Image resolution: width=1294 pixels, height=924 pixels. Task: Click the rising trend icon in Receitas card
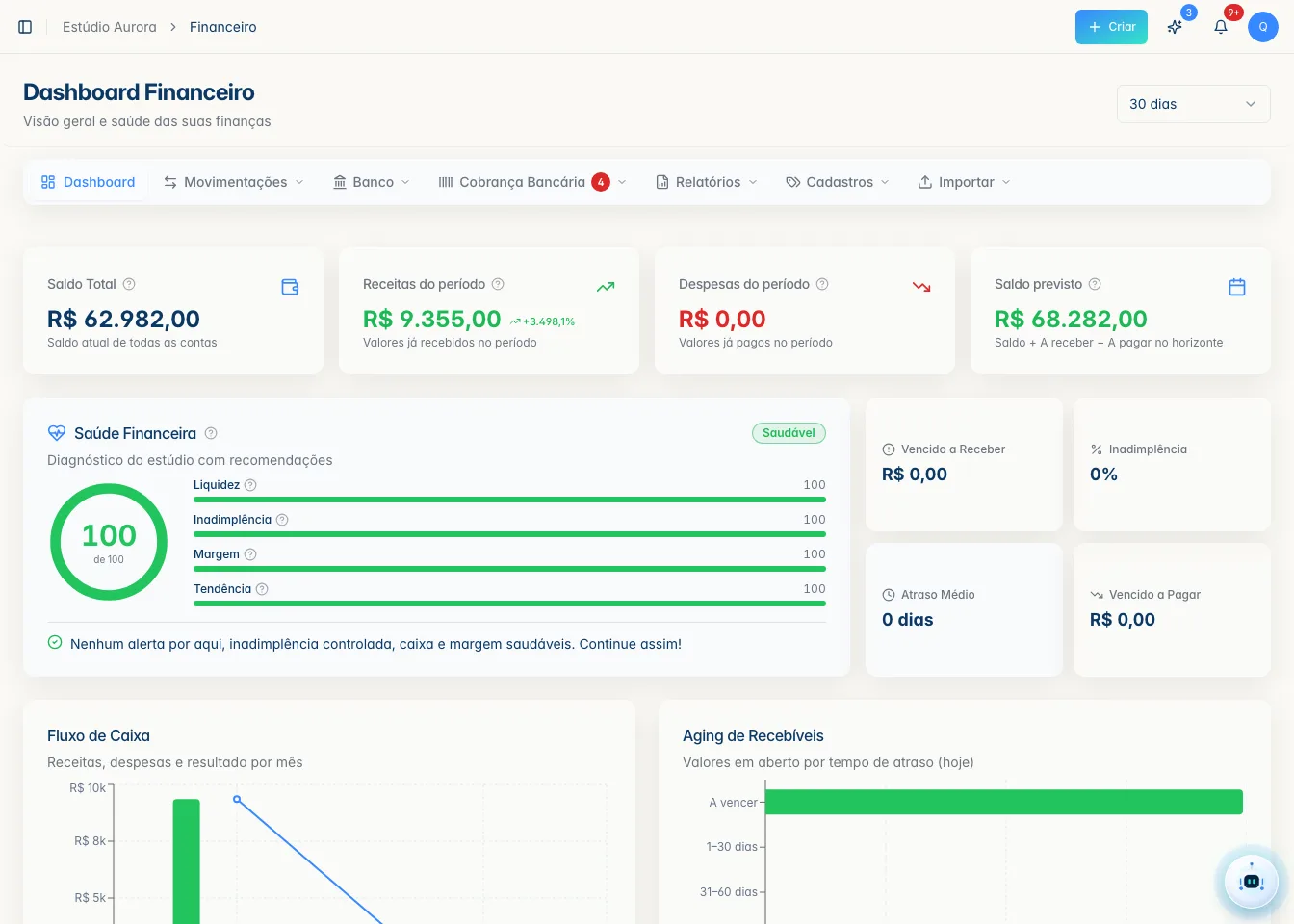(606, 287)
